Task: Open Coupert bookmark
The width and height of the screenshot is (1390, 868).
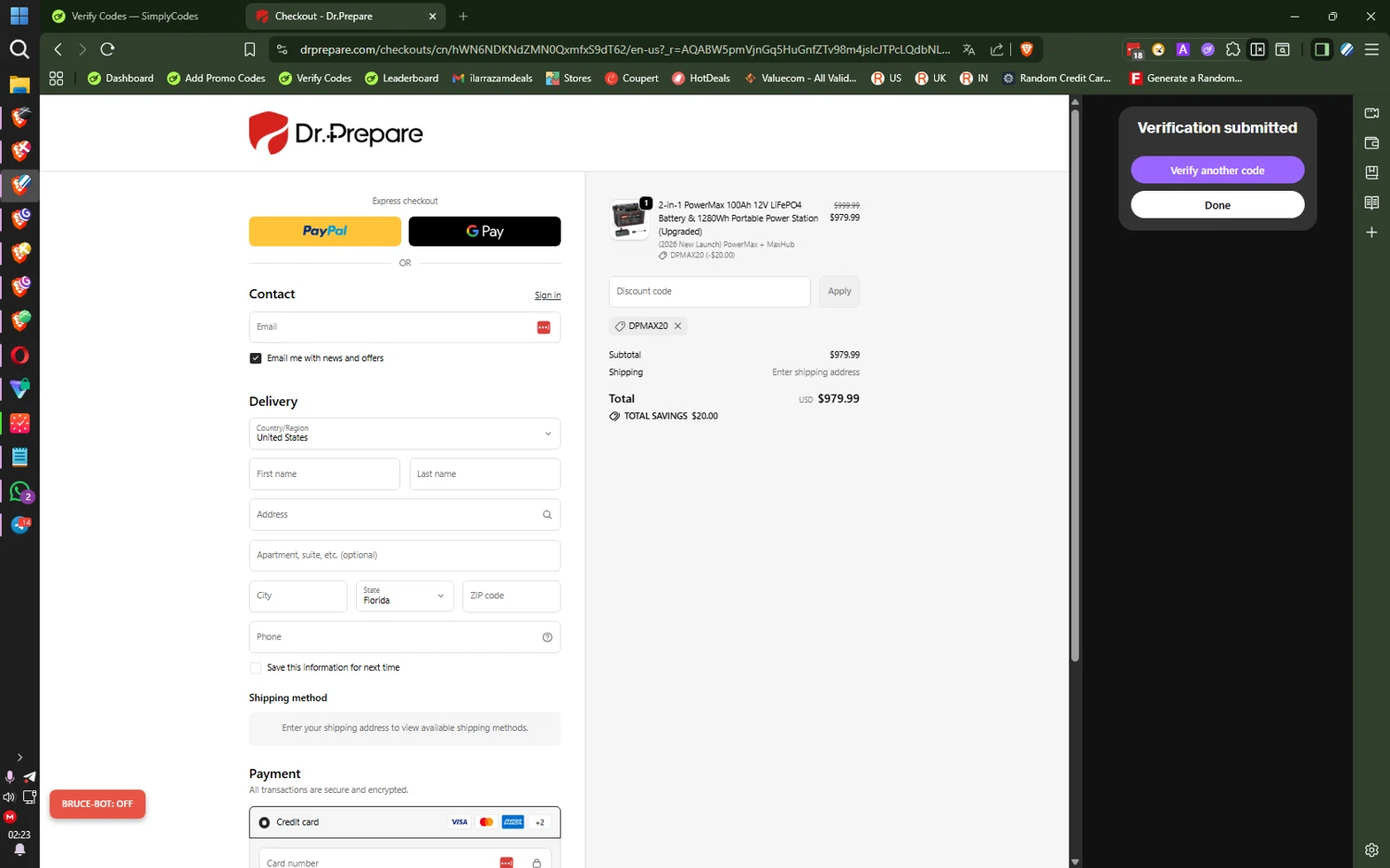Action: coord(632,79)
